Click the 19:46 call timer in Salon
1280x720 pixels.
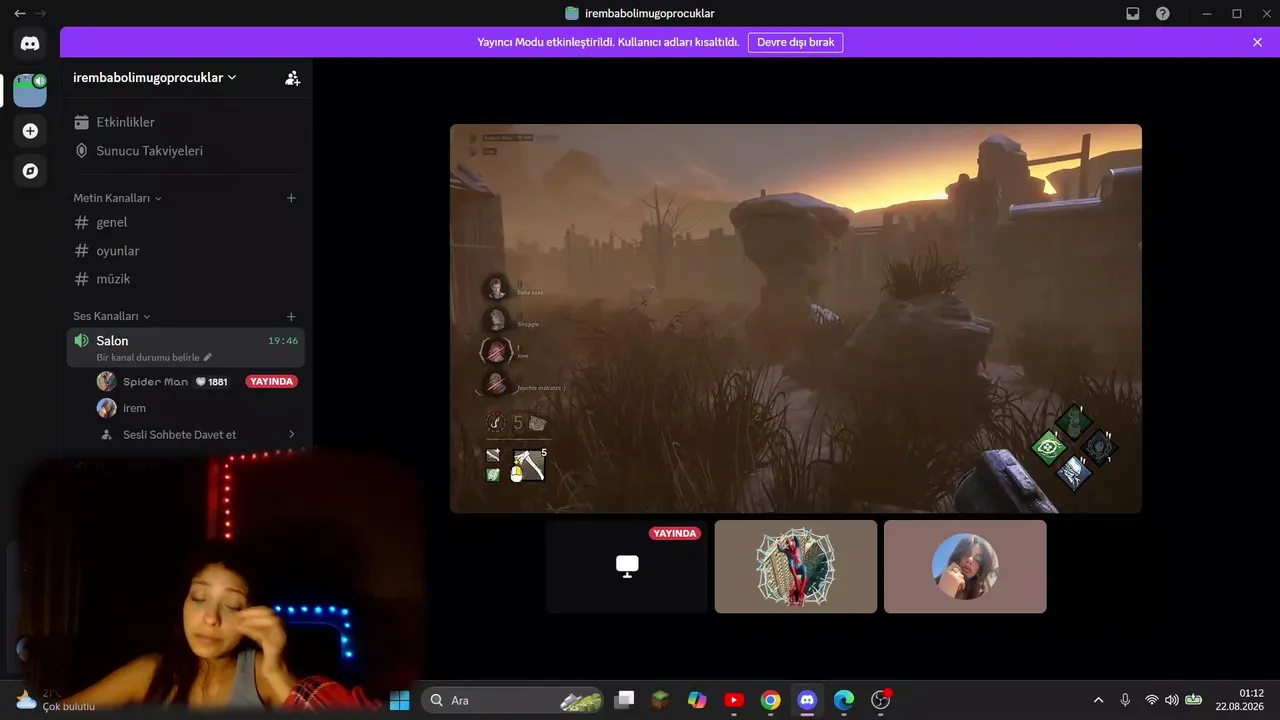(283, 341)
